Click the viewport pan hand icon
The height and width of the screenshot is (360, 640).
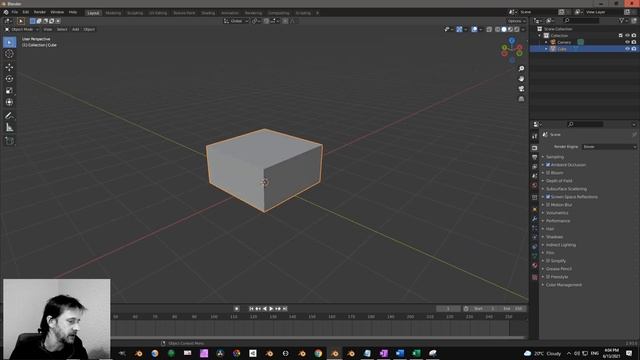pos(521,79)
